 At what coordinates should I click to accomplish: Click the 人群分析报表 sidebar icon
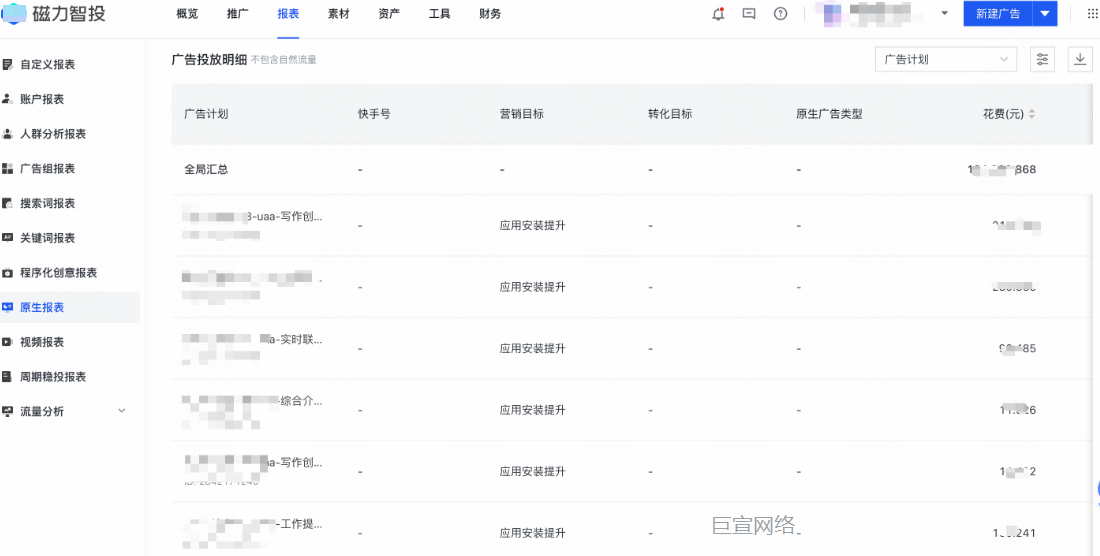coord(8,134)
